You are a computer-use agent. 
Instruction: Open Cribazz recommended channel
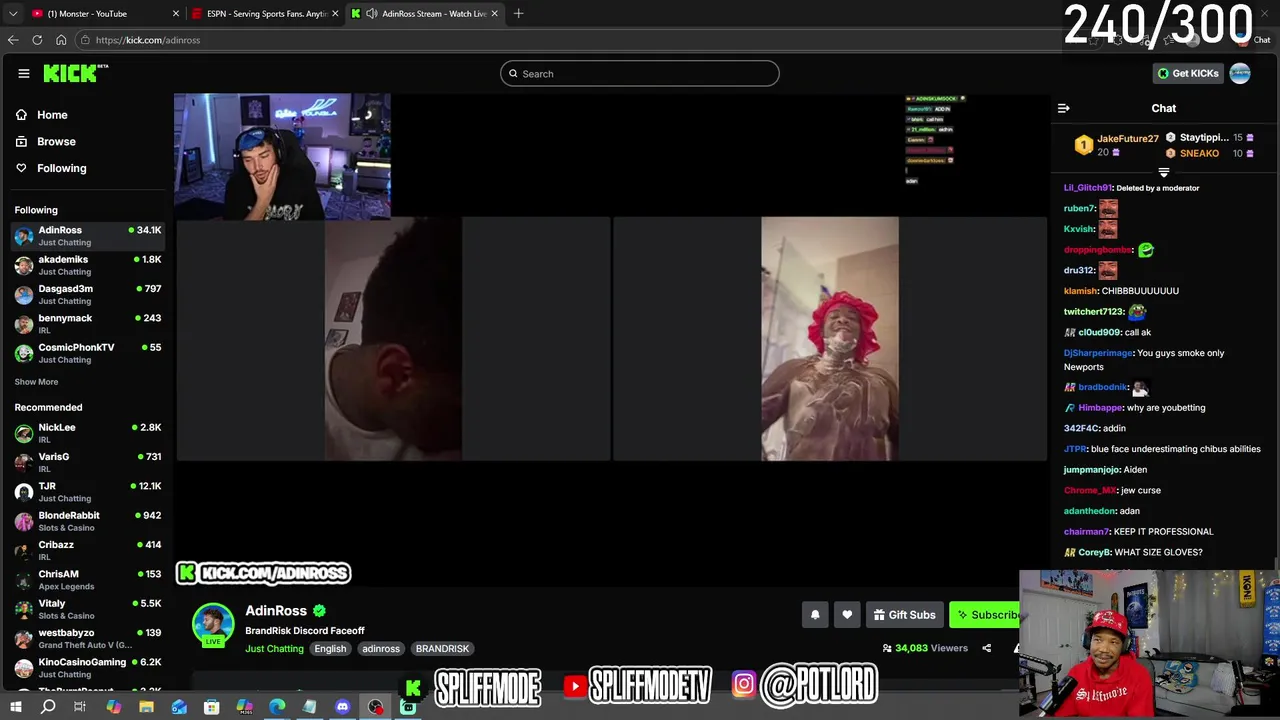(x=87, y=550)
